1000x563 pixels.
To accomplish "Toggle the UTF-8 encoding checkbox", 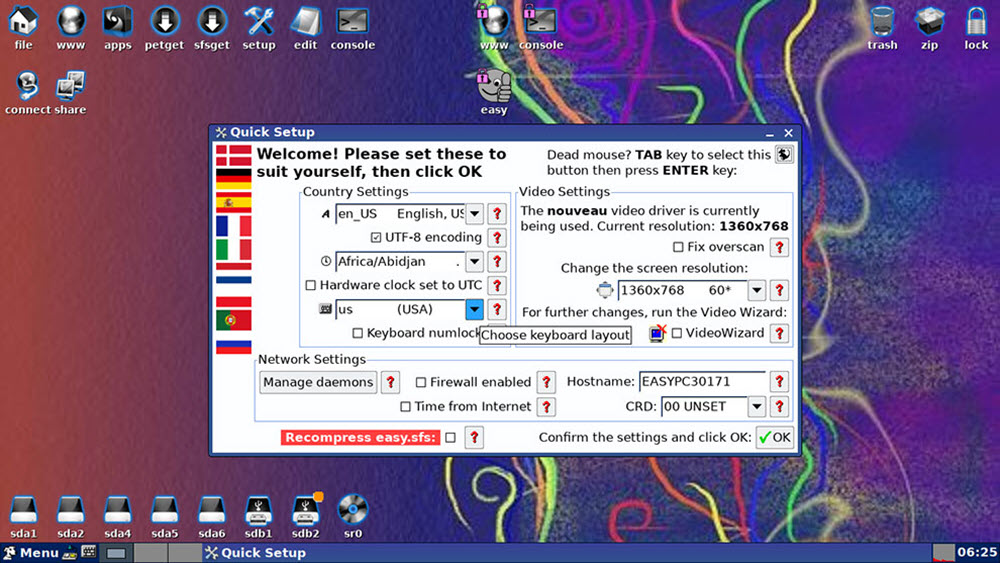I will point(376,238).
